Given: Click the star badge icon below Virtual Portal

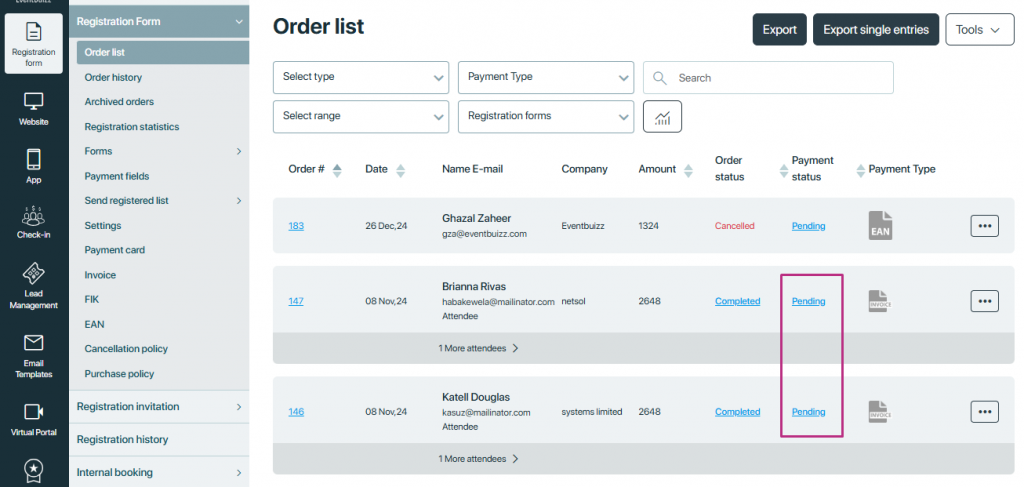Looking at the screenshot, I should pos(33,469).
